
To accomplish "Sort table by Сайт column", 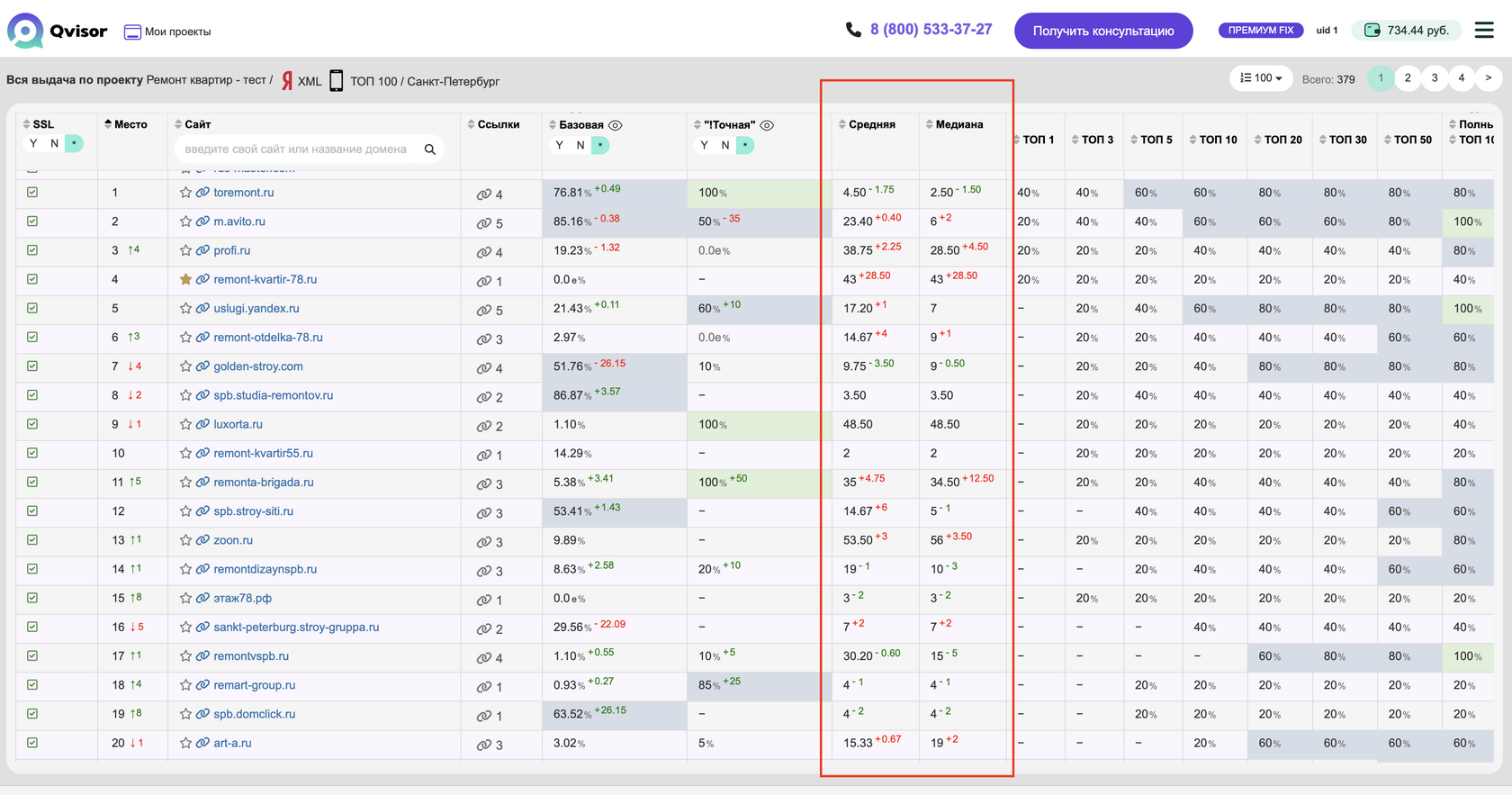I will point(193,124).
